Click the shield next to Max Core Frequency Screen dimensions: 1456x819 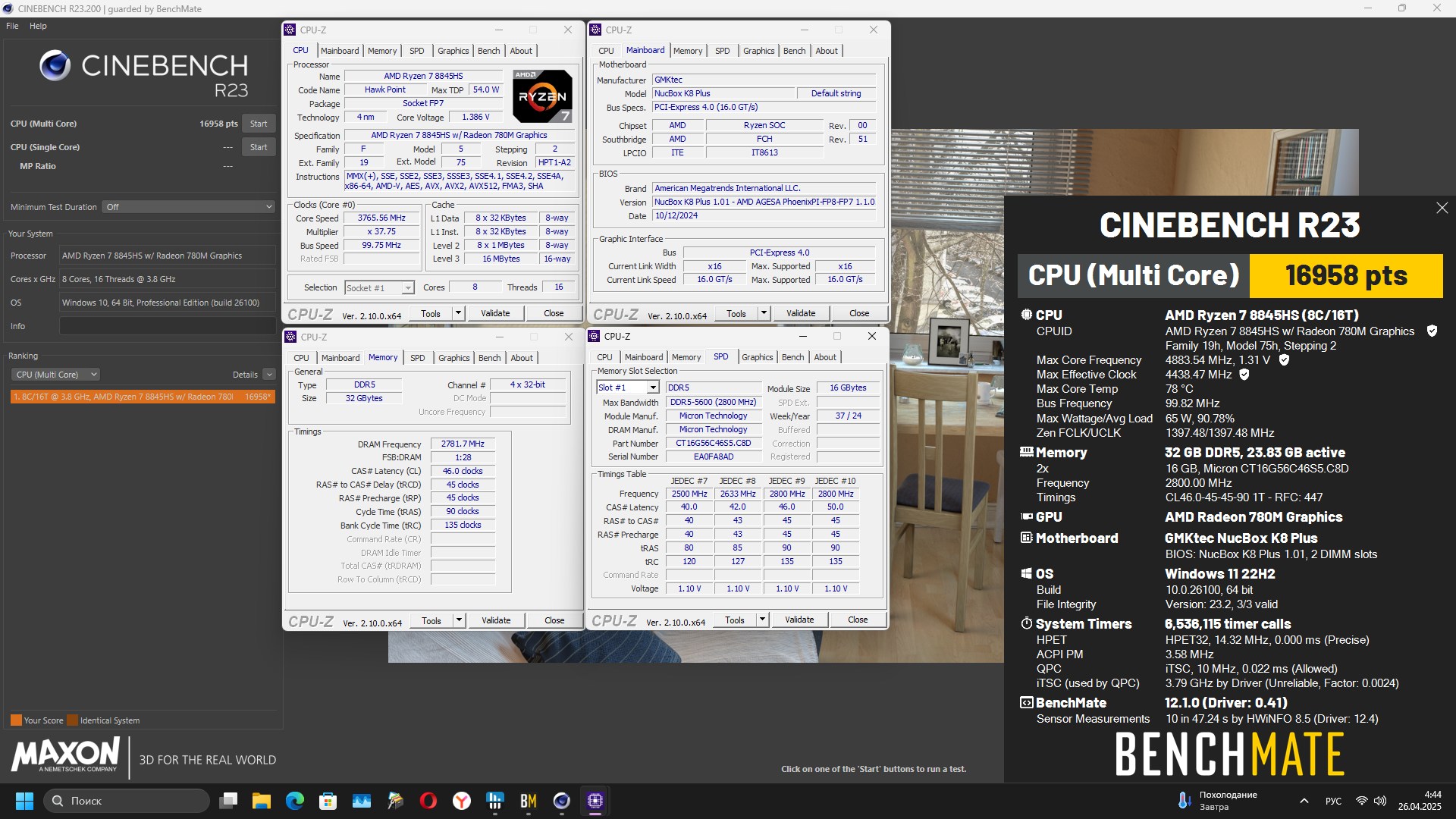[1284, 360]
